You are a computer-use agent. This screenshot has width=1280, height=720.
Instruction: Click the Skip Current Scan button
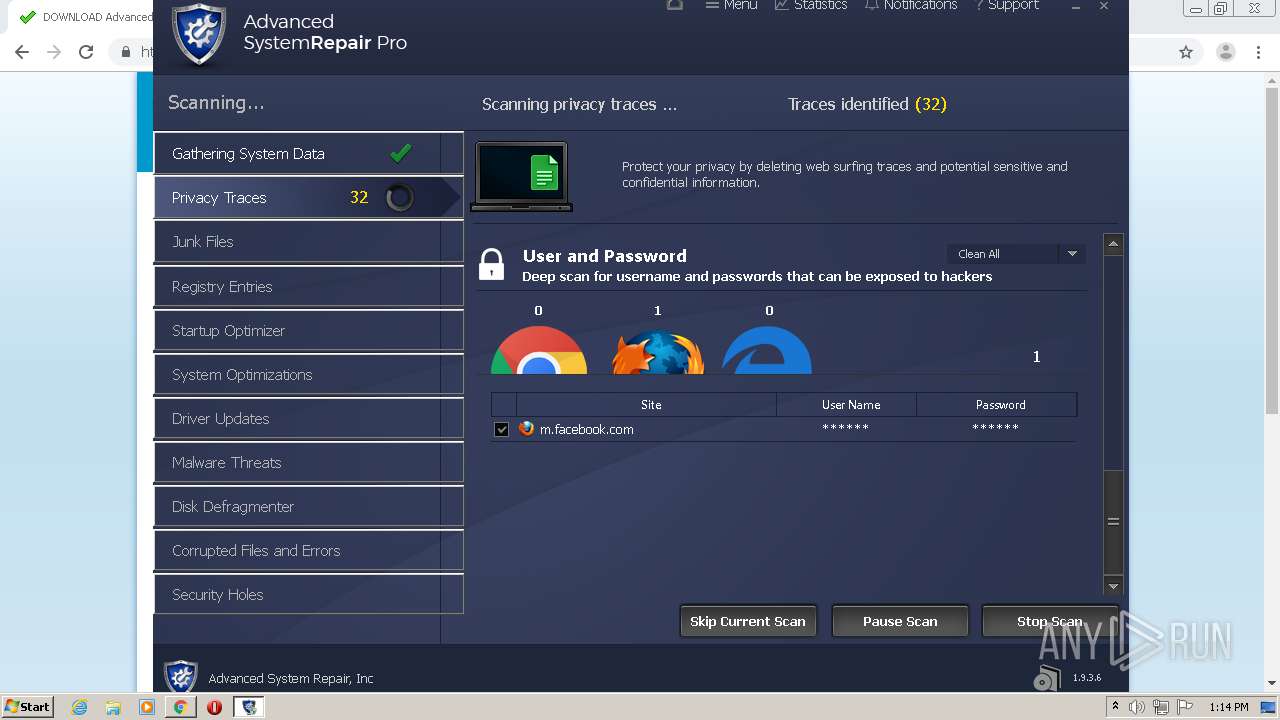748,621
